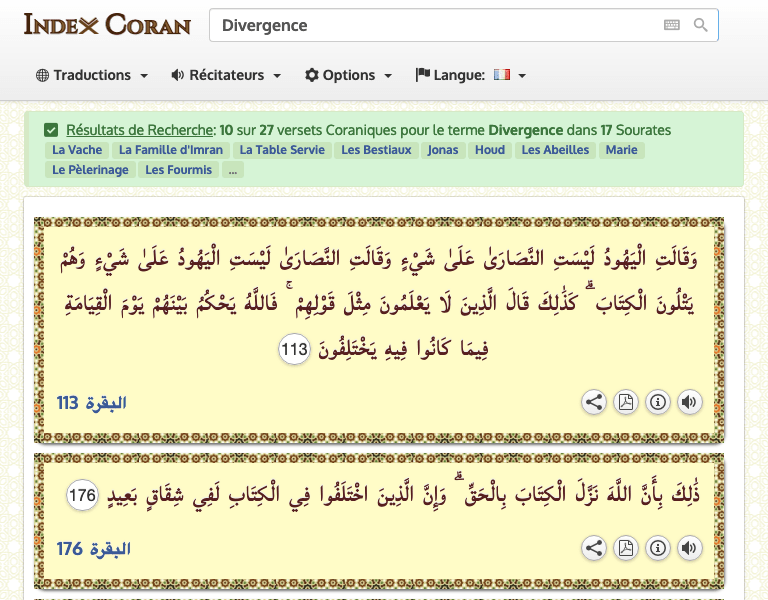Show info for verse 113
This screenshot has width=768, height=600.
pyautogui.click(x=657, y=403)
